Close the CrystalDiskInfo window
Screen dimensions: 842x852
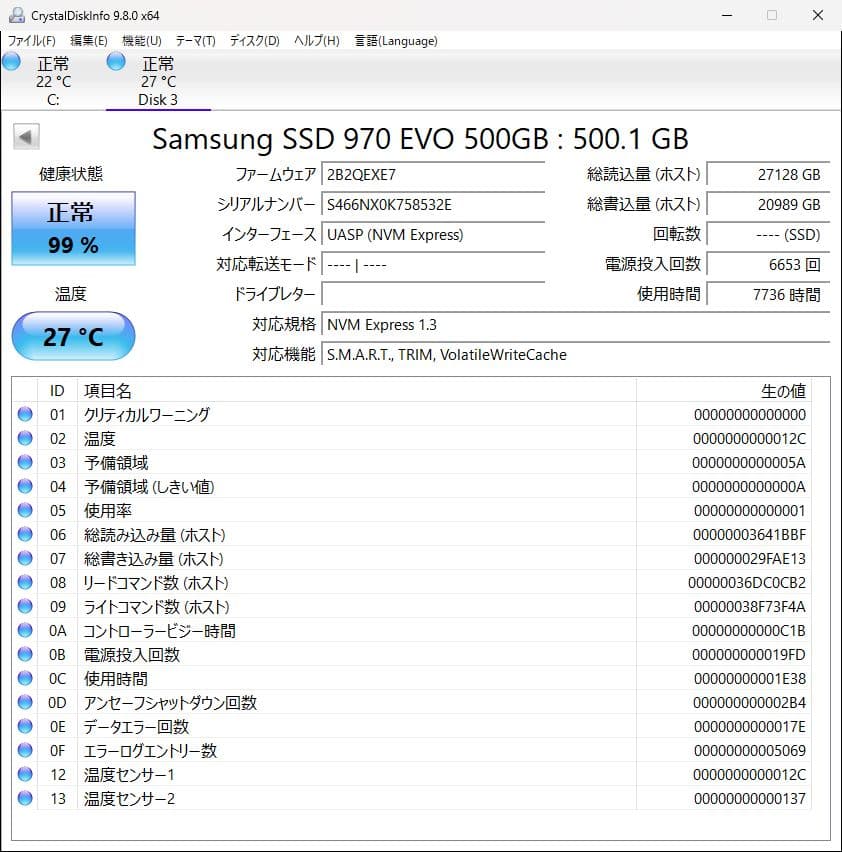(x=818, y=15)
